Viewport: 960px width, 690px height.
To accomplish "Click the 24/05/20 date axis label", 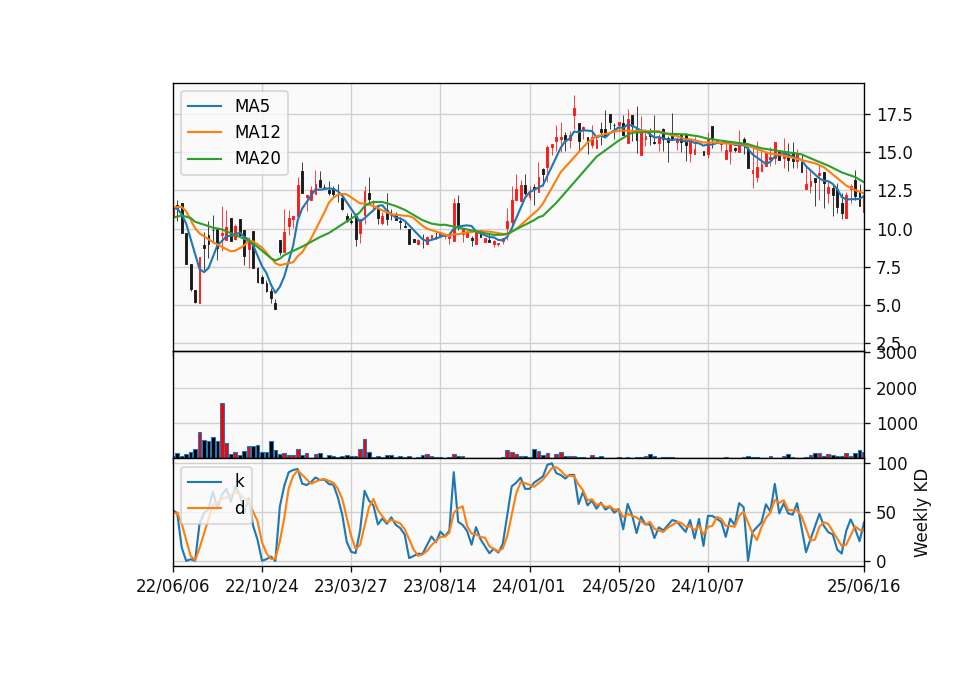I will tap(618, 586).
